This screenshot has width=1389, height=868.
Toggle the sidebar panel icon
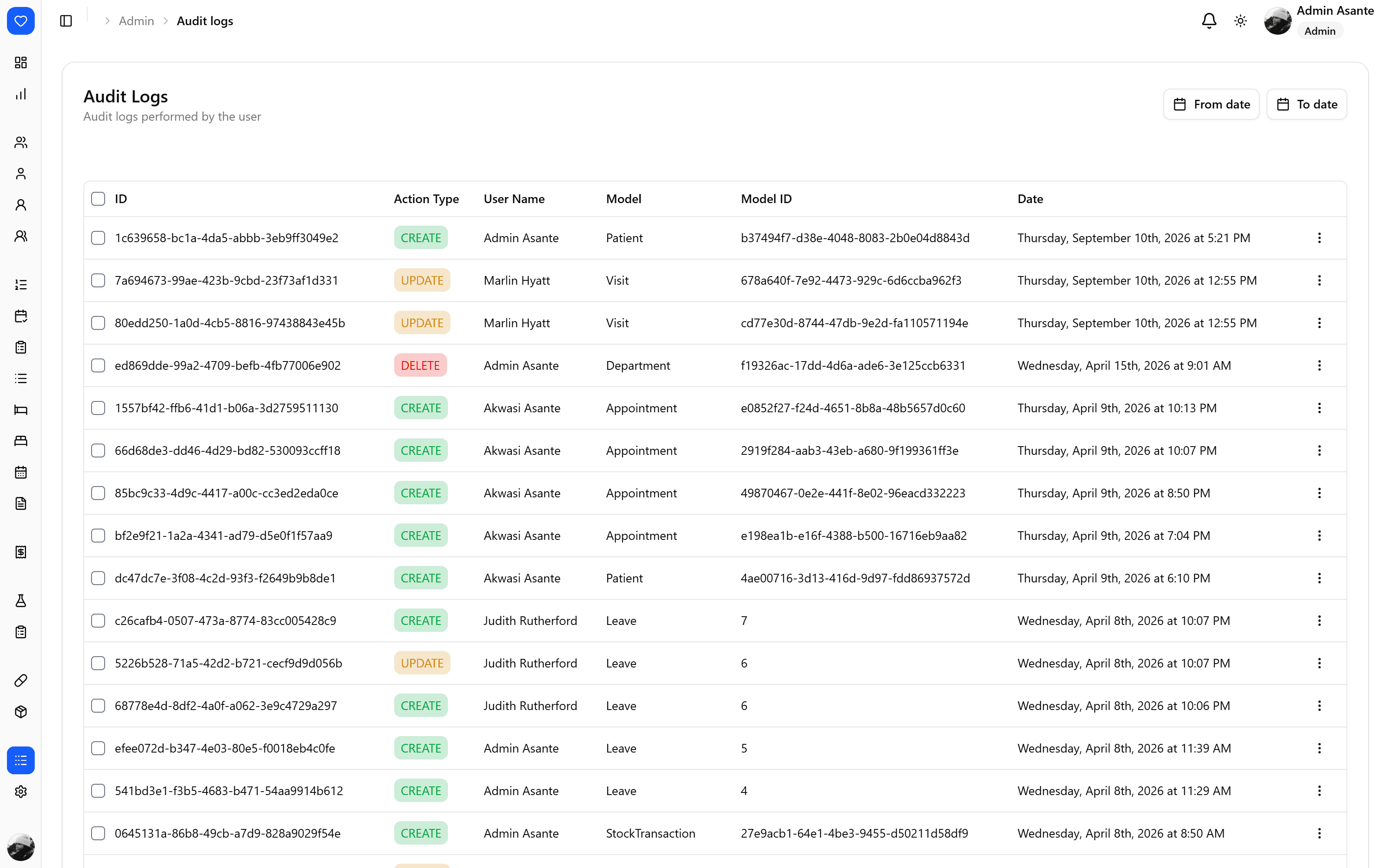66,21
